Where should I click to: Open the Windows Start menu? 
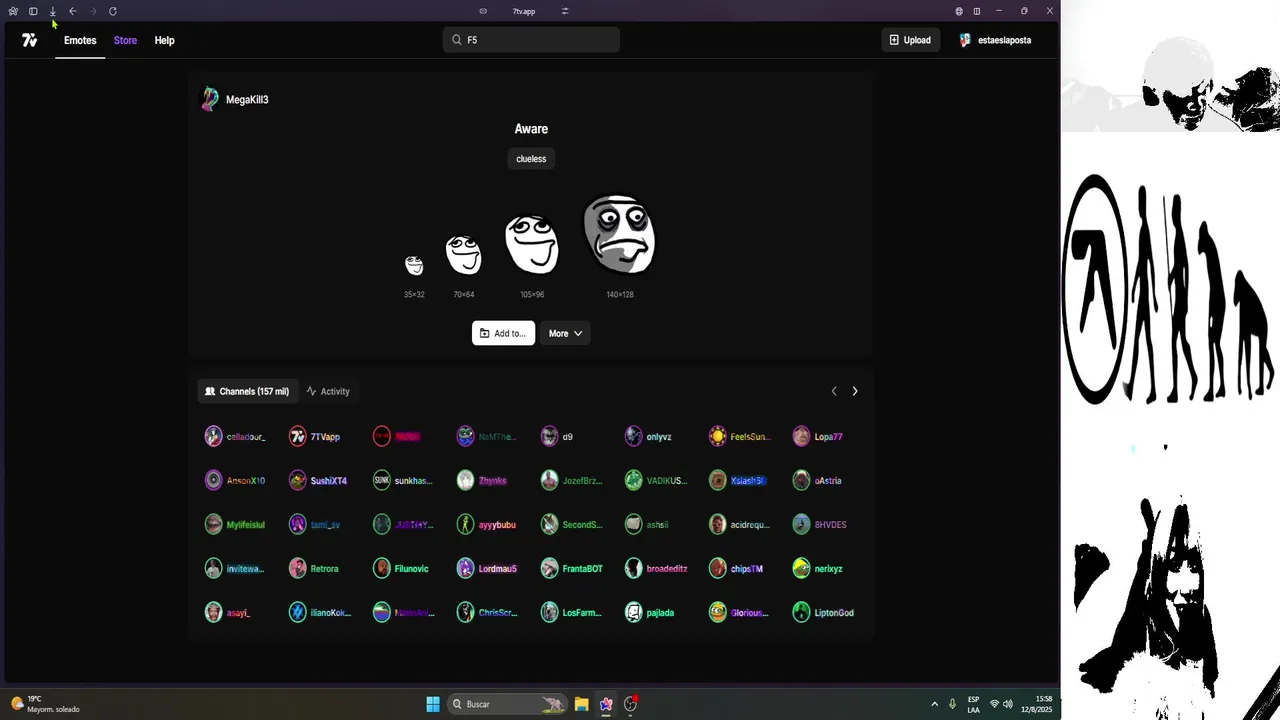[x=433, y=704]
